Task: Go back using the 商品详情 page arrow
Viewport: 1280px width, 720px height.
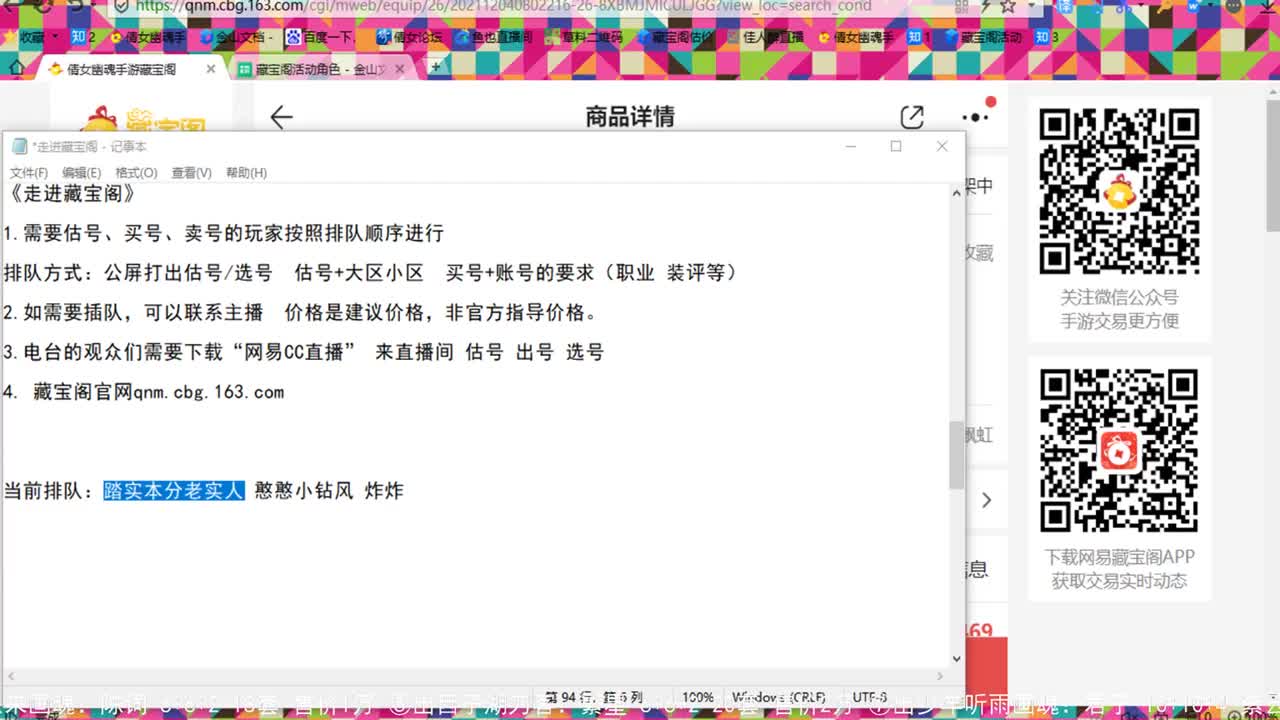Action: (x=281, y=117)
